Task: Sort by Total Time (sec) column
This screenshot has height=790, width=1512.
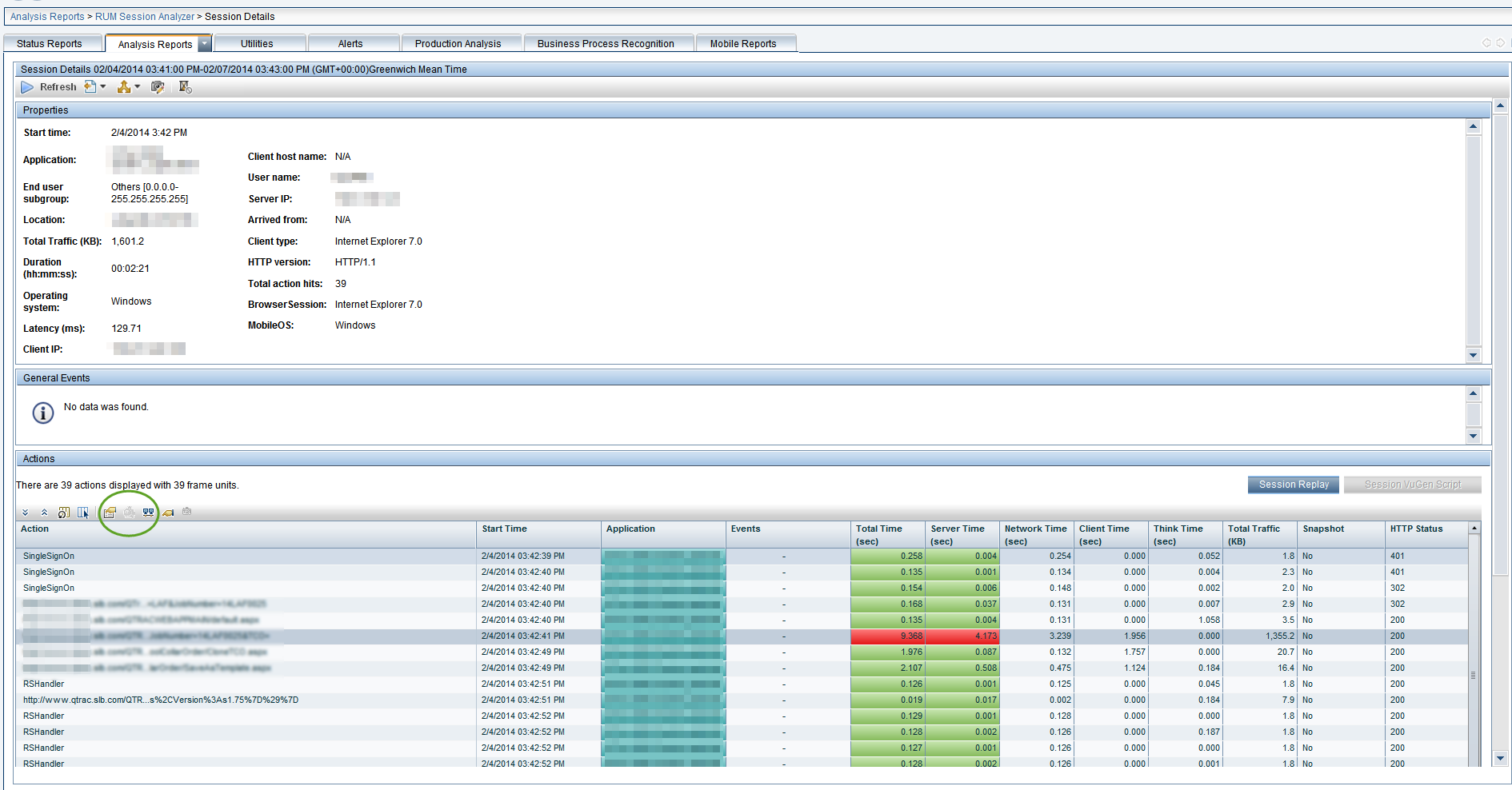Action: (x=888, y=535)
